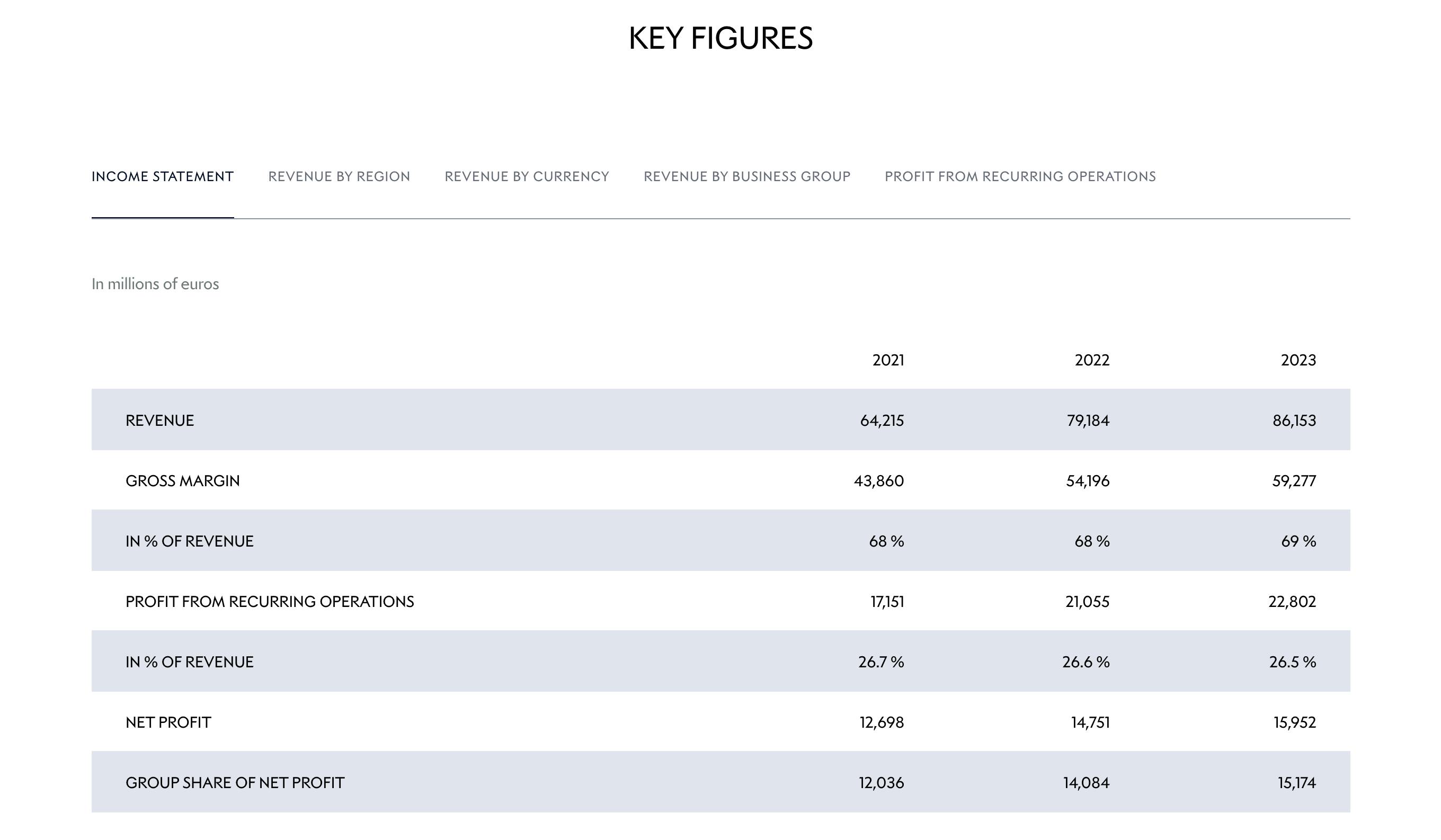1441x840 pixels.
Task: Click the 2021 gross margin value 43,860
Action: [879, 480]
